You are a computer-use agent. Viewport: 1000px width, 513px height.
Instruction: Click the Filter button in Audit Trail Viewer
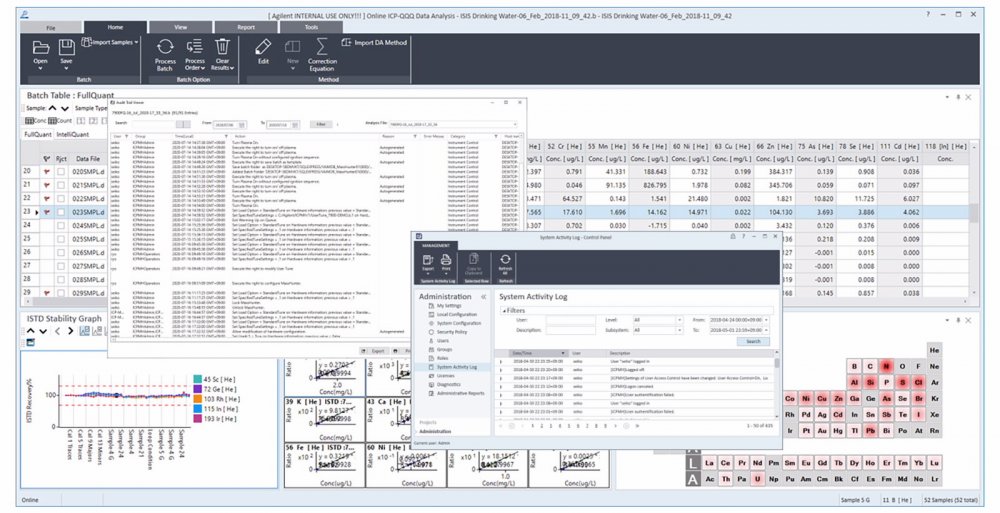coord(321,124)
